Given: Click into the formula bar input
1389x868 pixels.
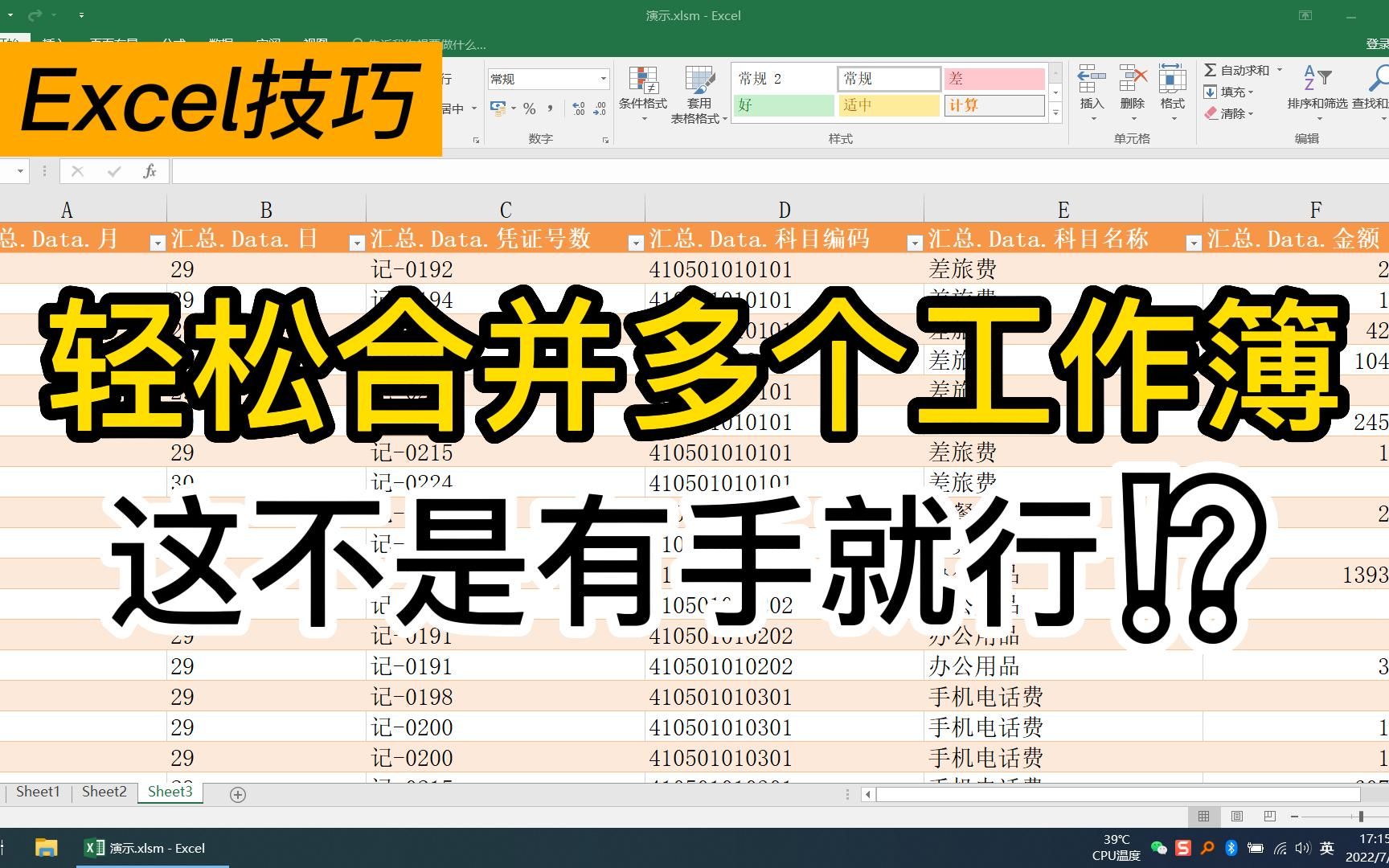Looking at the screenshot, I should tap(780, 171).
